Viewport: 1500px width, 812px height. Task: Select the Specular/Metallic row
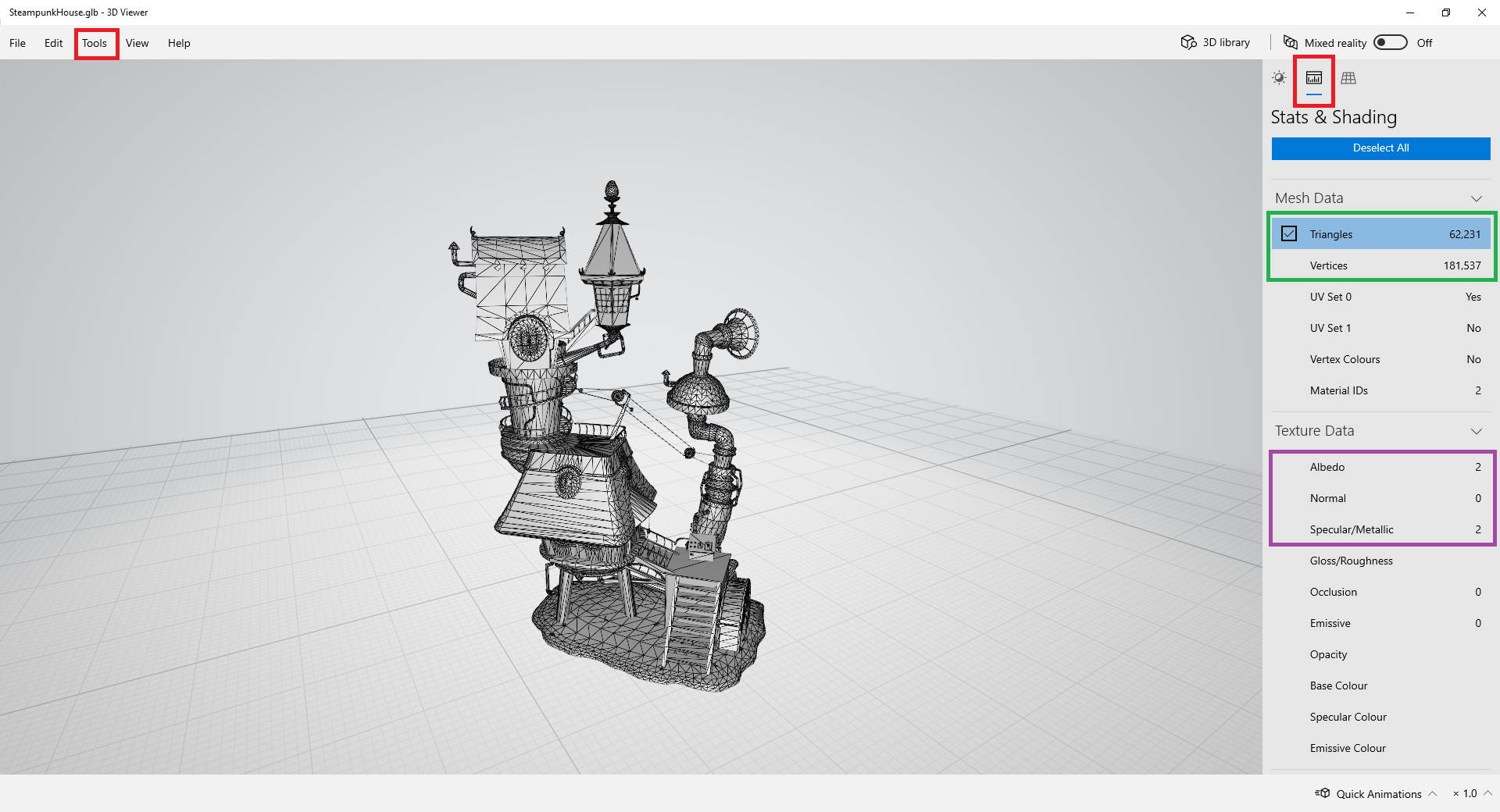tap(1380, 529)
